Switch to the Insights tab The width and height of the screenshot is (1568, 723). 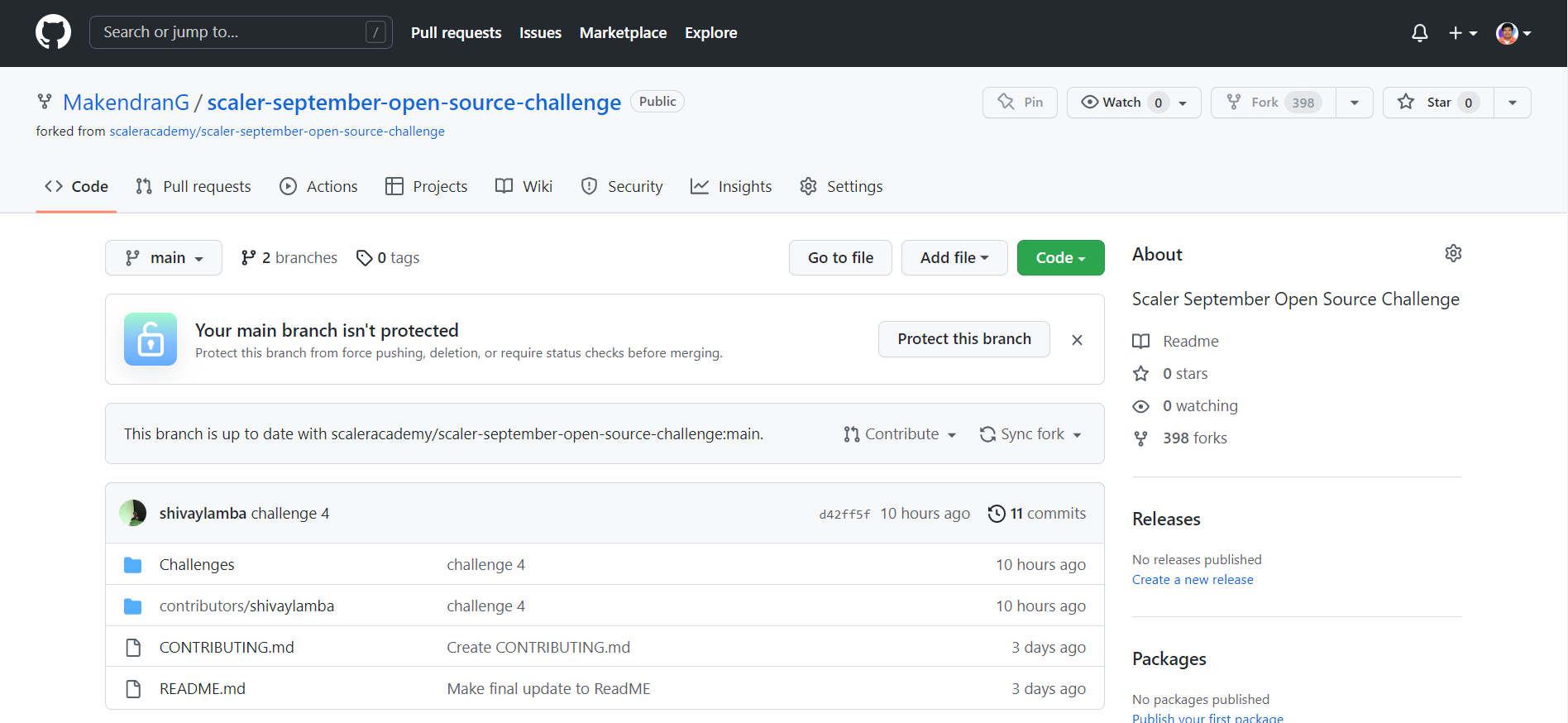731,186
